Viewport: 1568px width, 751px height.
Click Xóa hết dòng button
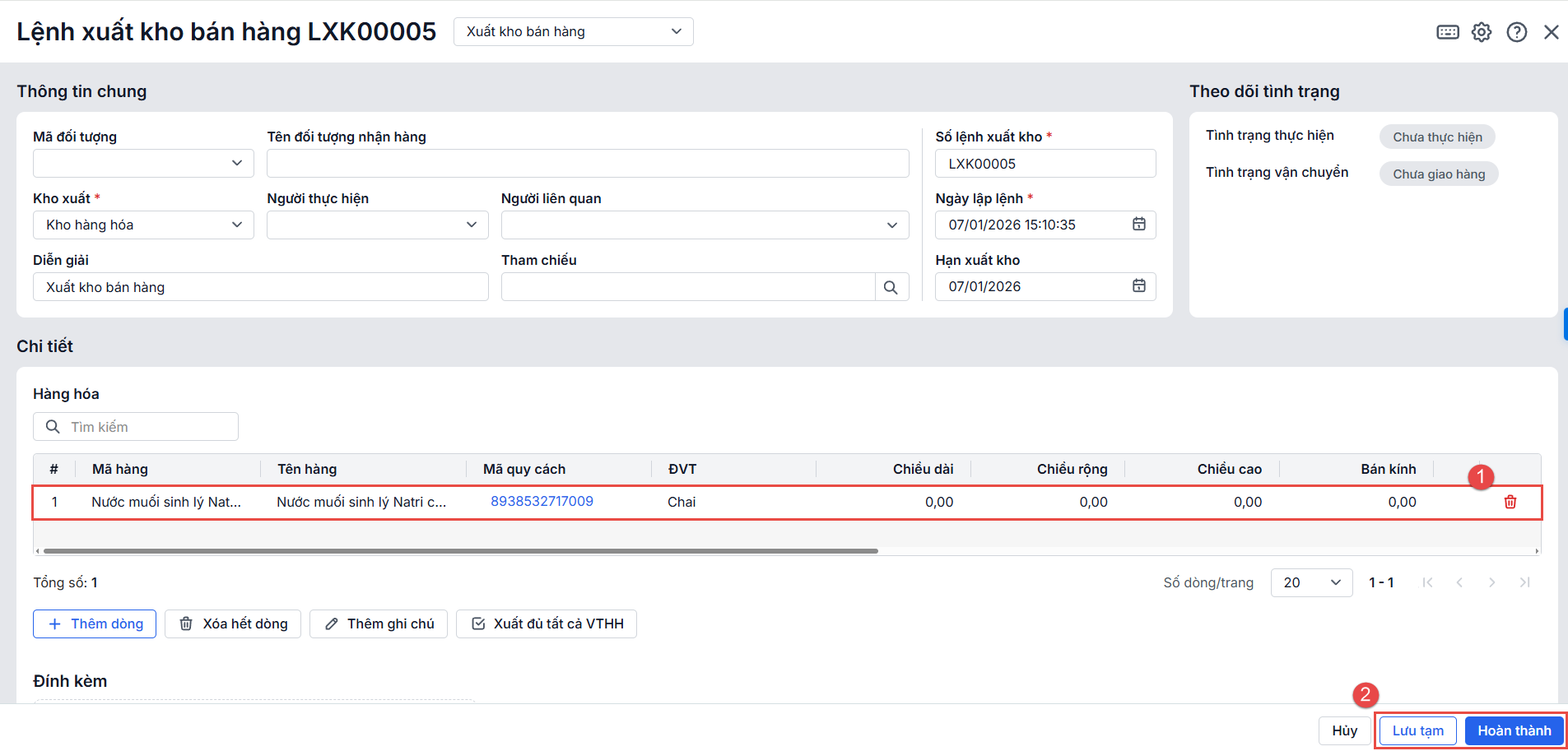(x=233, y=624)
